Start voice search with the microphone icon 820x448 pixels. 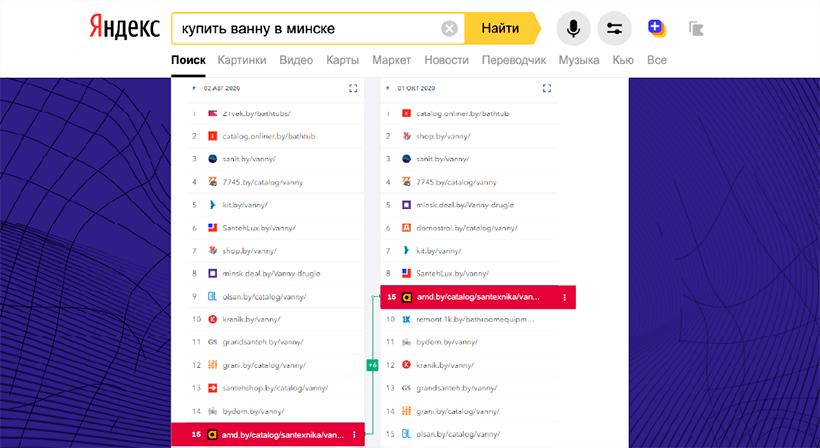(573, 28)
